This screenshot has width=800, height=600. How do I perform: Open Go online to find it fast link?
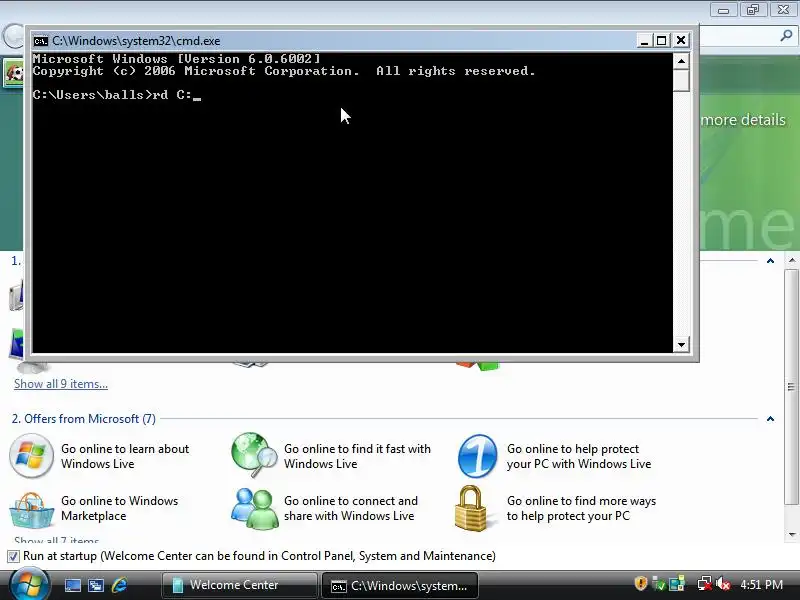(x=357, y=456)
